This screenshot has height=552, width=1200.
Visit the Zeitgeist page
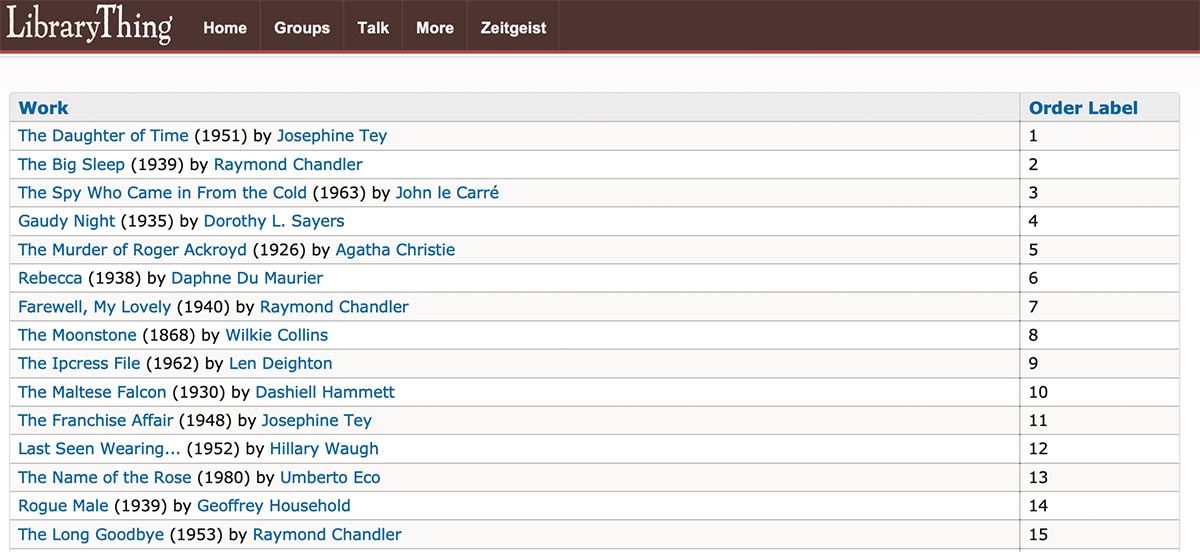[x=513, y=28]
